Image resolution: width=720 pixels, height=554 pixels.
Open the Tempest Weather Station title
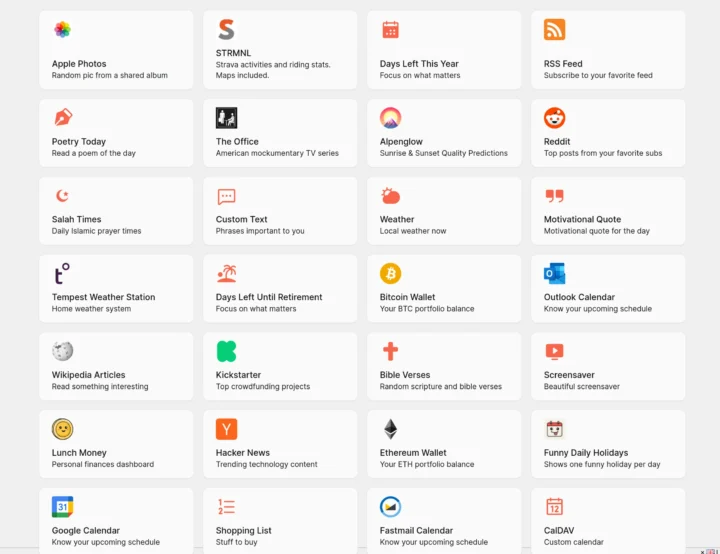coord(103,297)
